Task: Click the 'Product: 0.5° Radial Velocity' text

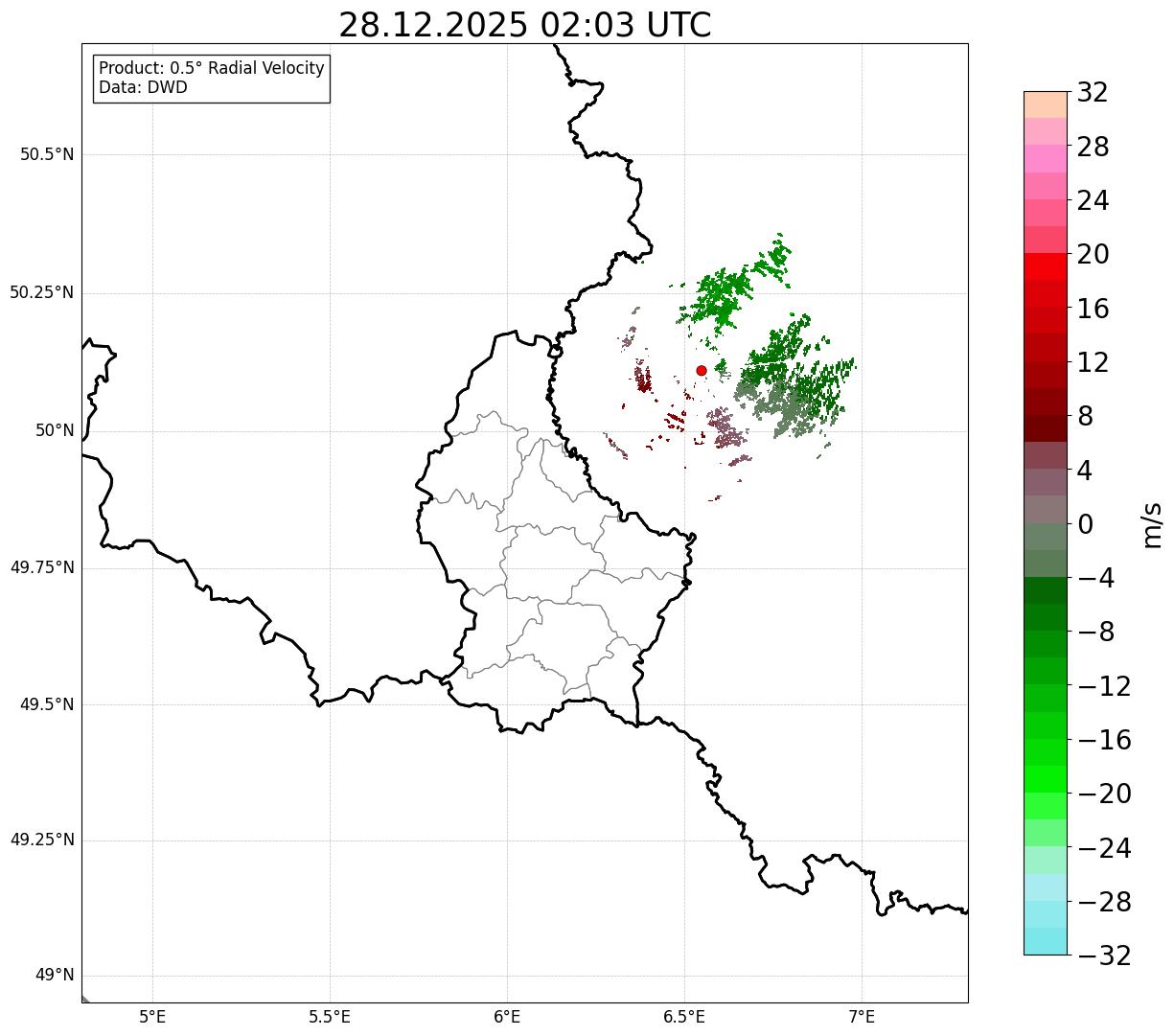Action: click(212, 69)
